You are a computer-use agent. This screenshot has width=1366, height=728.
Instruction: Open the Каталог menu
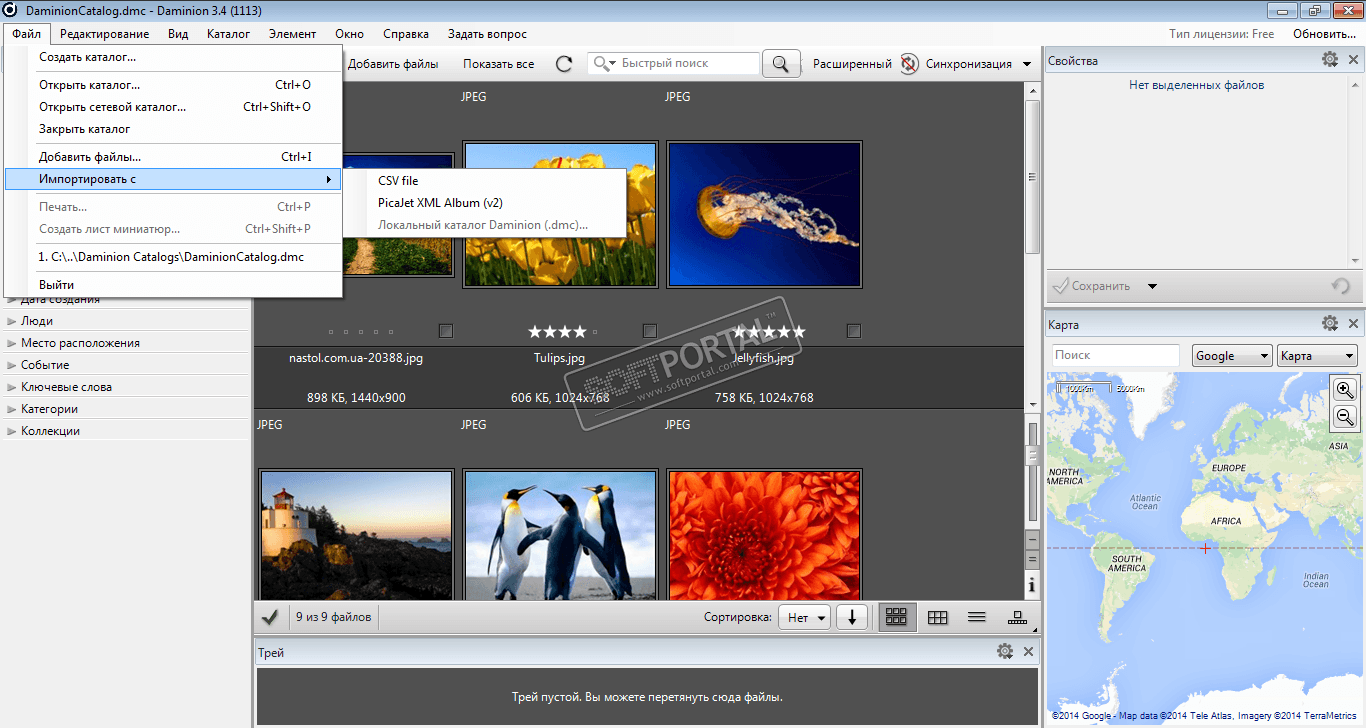pyautogui.click(x=228, y=34)
